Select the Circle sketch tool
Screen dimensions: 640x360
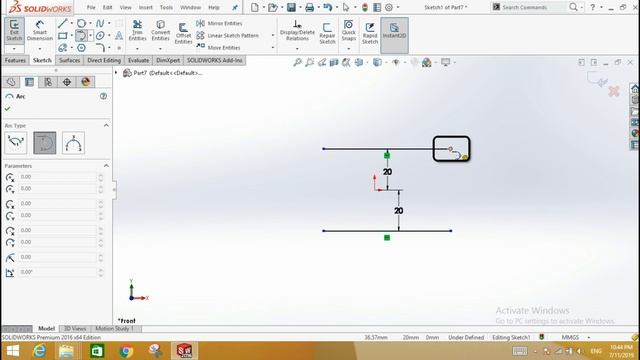point(81,24)
